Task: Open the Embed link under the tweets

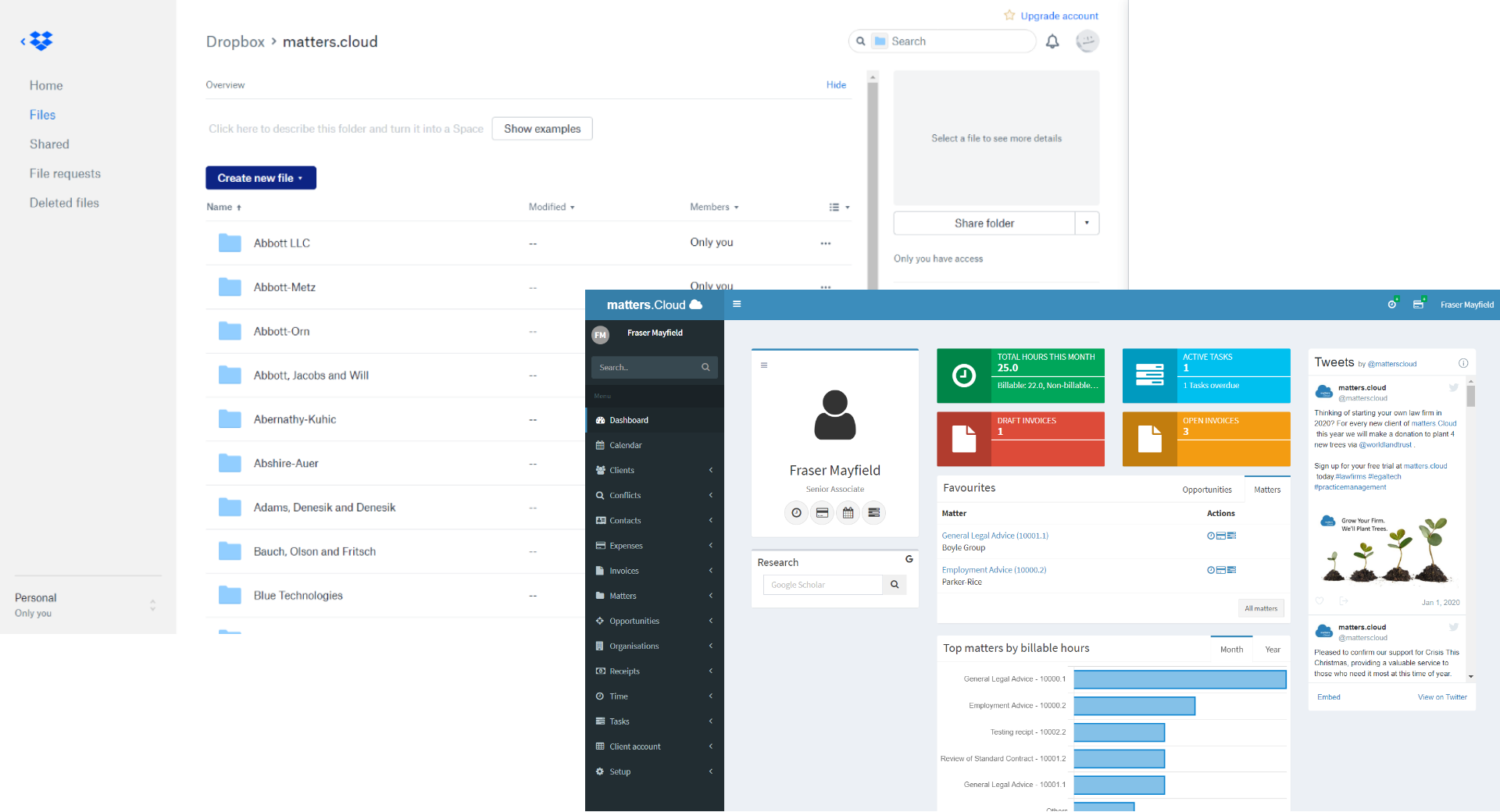Action: pos(1328,697)
